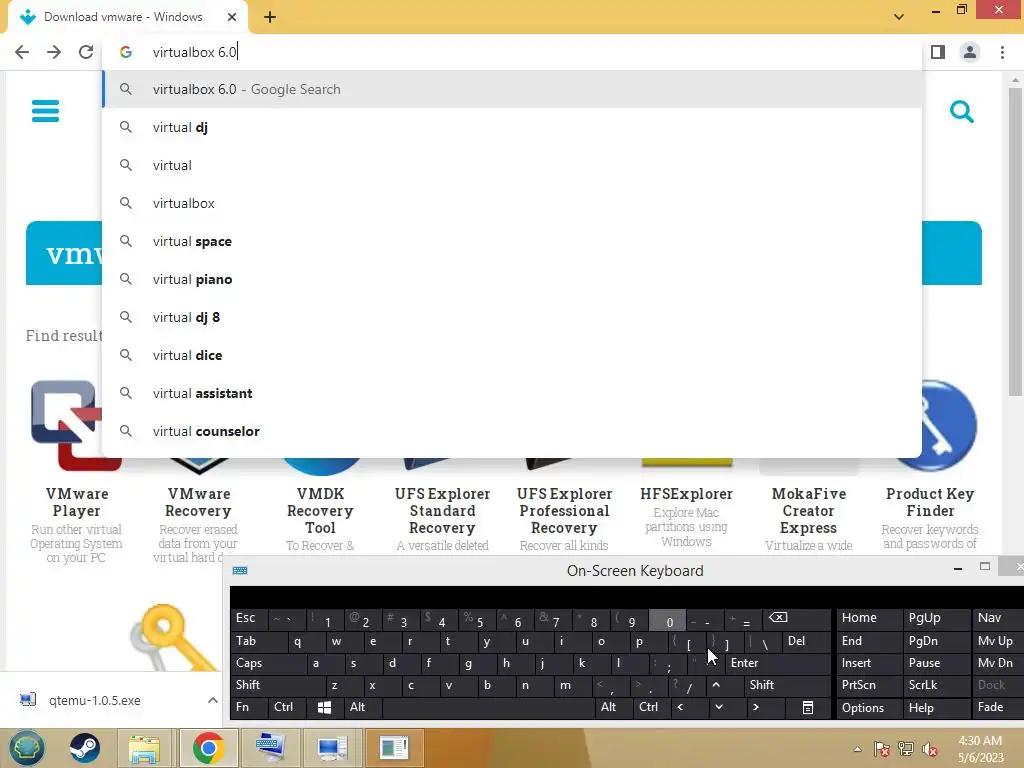1024x768 pixels.
Task: Select the 'virtual dice' suggestion
Action: click(513, 355)
